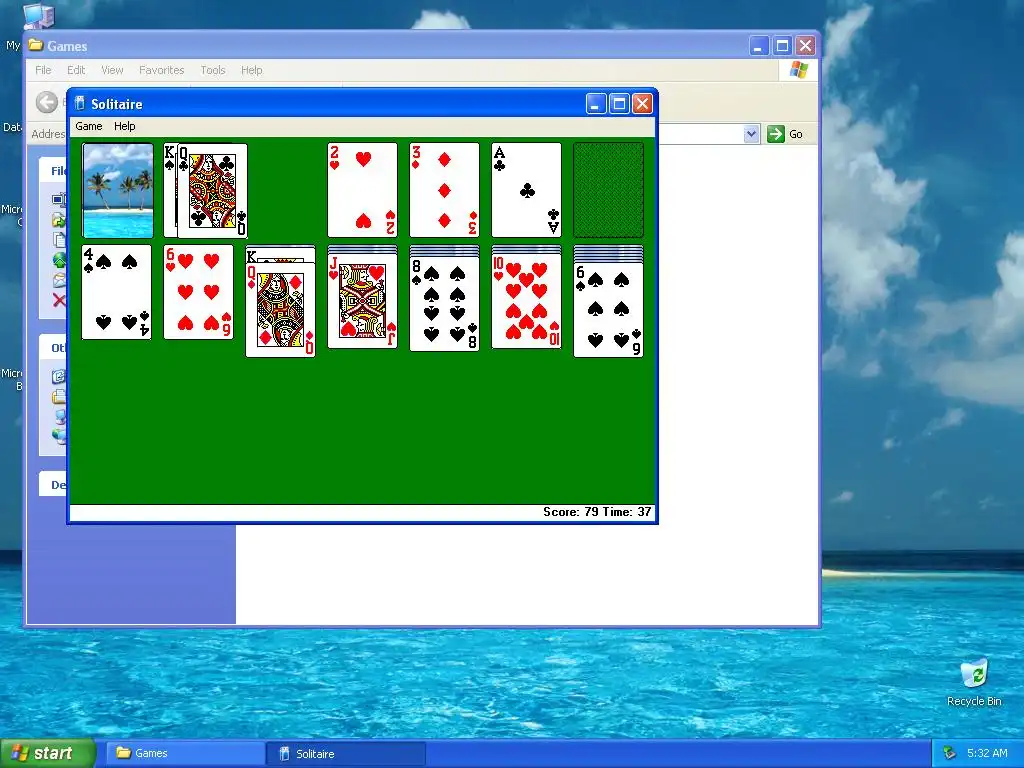Select the 8 of Spades tableau card
Screen dimensions: 1024x768
click(444, 304)
